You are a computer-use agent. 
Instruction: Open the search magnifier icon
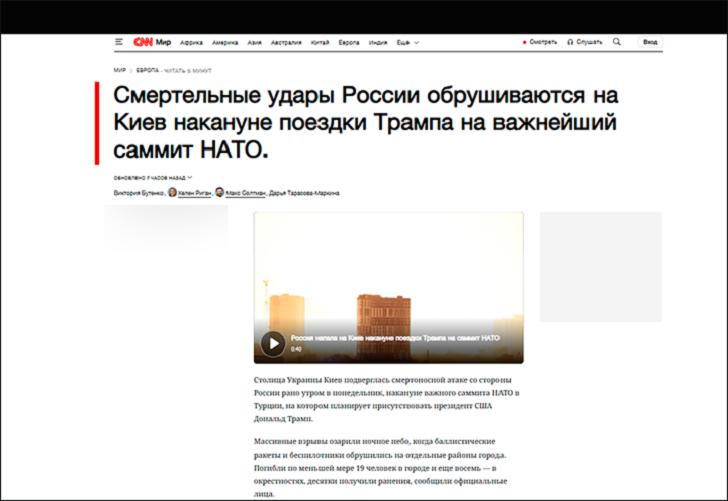click(617, 42)
